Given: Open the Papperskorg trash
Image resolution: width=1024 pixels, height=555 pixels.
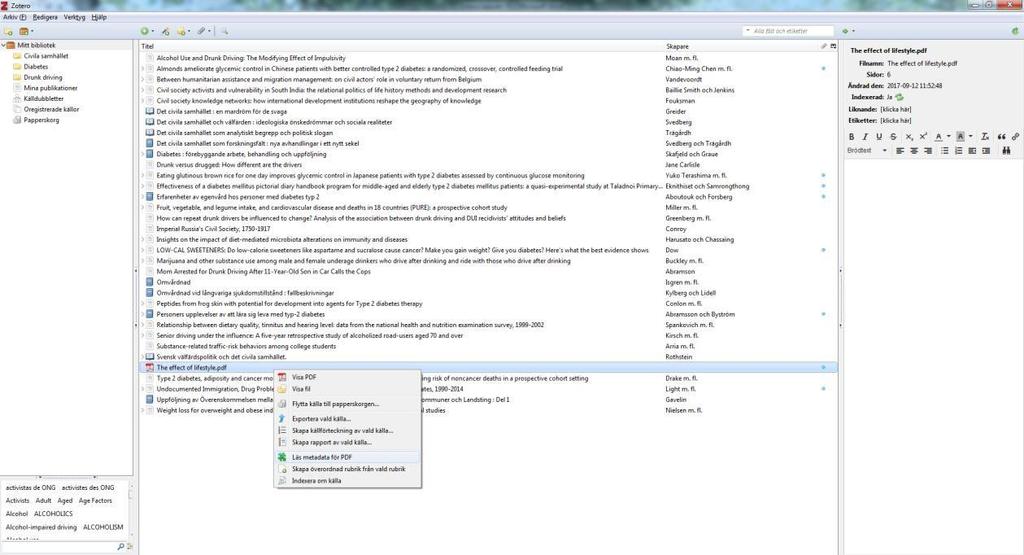Looking at the screenshot, I should point(41,120).
